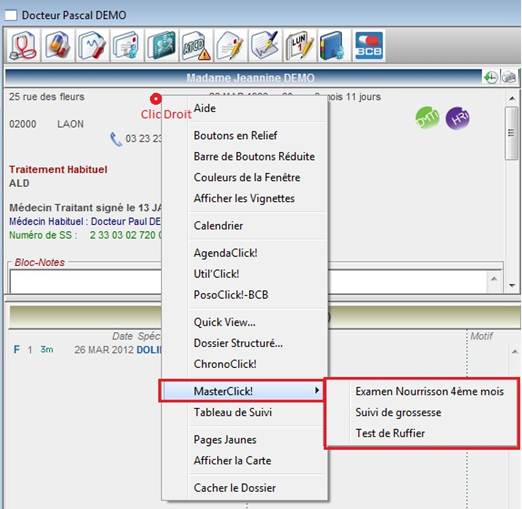The height and width of the screenshot is (509, 522).
Task: Click the Médecin Habituel Docteur Paul line
Action: 85,221
